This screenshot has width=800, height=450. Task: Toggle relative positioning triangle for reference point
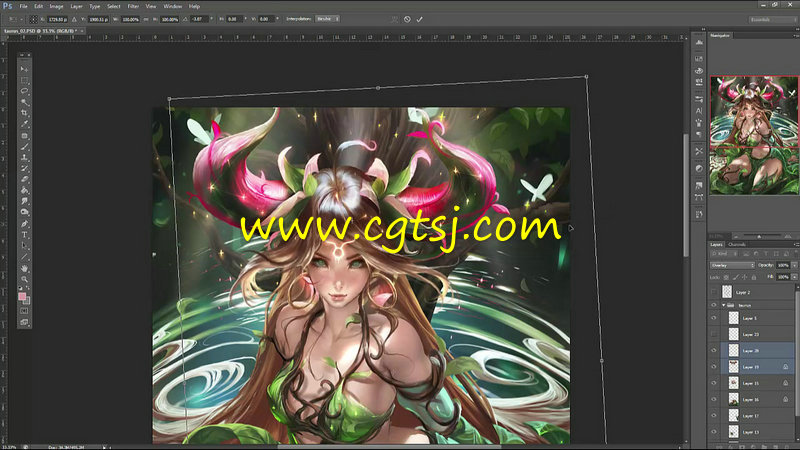pyautogui.click(x=74, y=19)
